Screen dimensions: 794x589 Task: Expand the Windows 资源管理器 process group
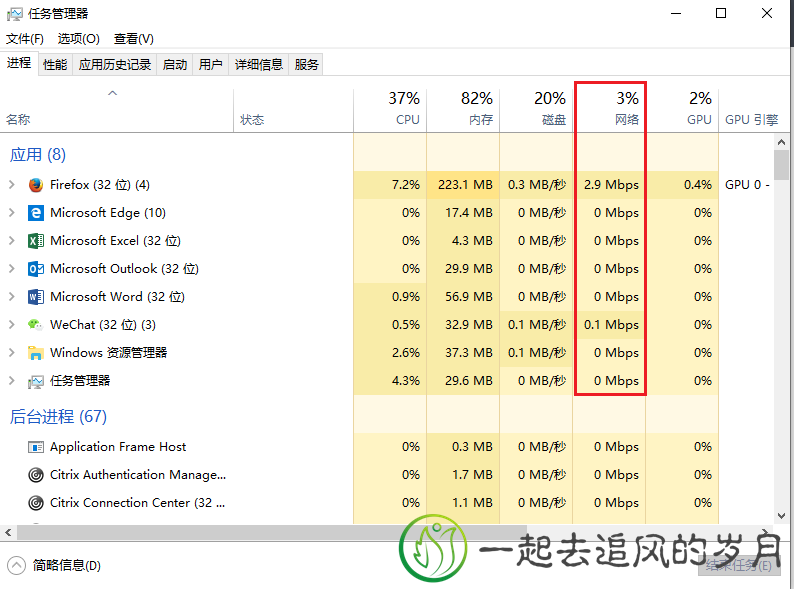click(x=12, y=352)
